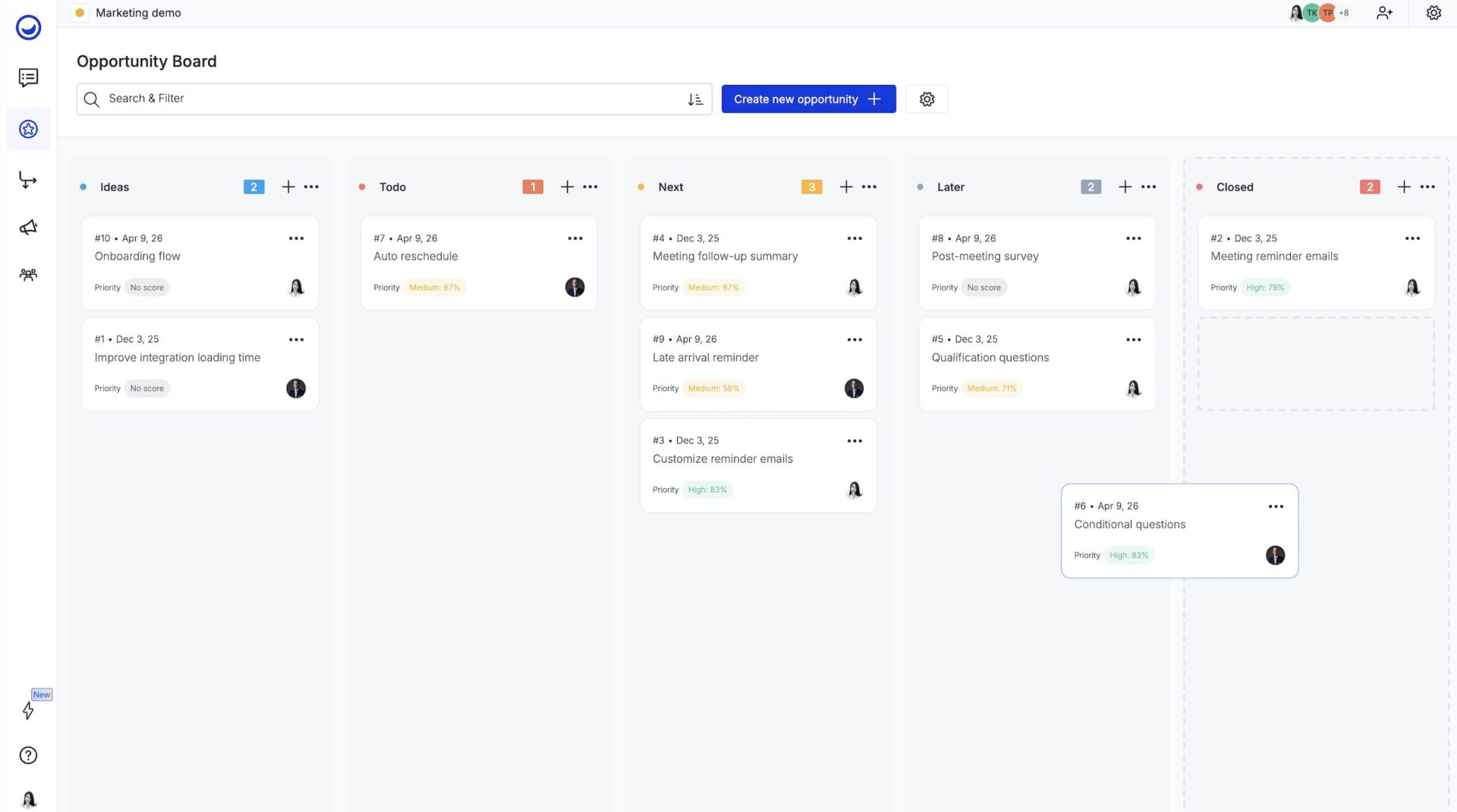This screenshot has height=812, width=1457.
Task: Open options menu on Auto reschedule card
Action: (x=575, y=238)
